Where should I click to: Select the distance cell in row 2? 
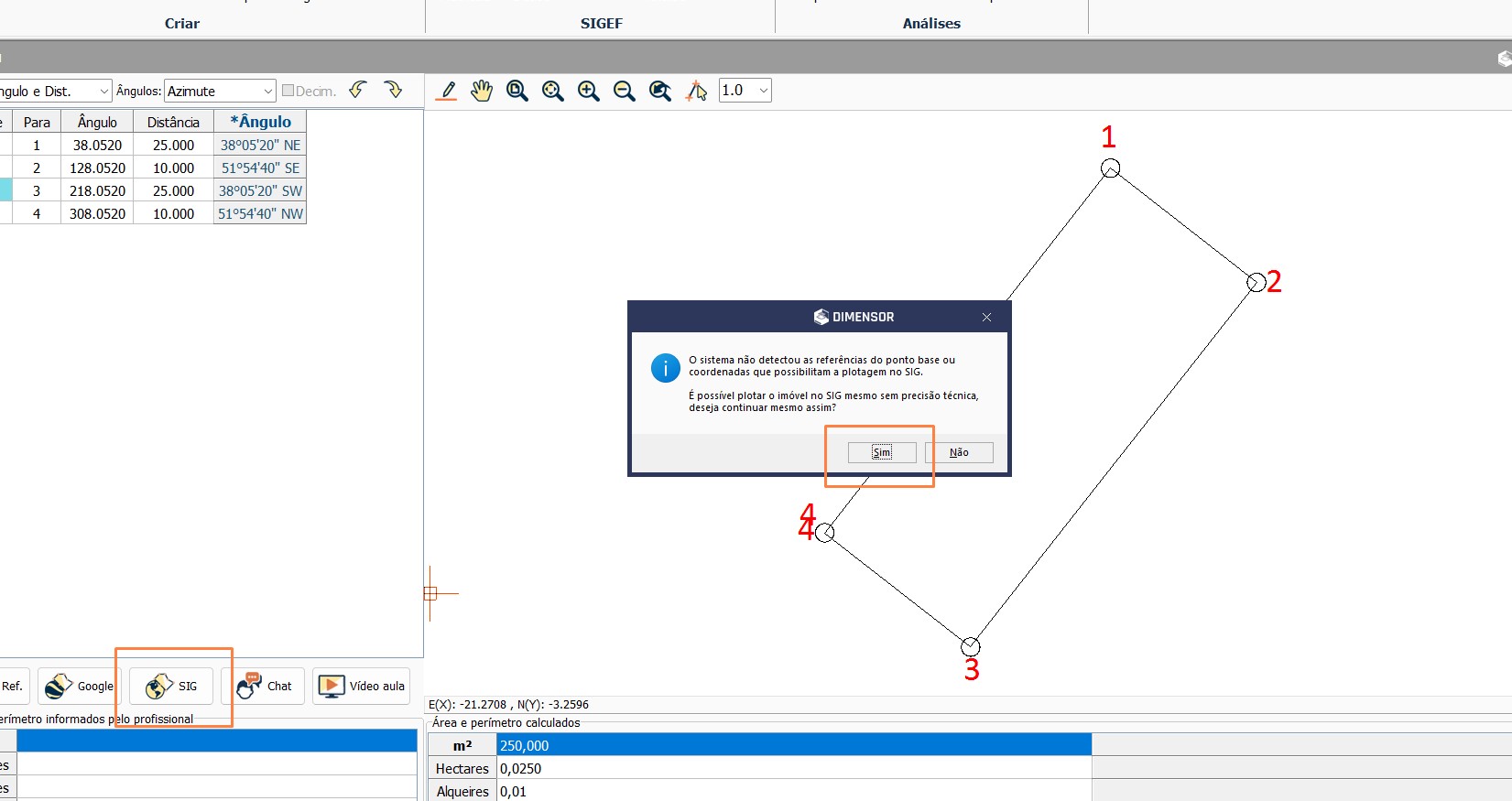click(x=173, y=168)
